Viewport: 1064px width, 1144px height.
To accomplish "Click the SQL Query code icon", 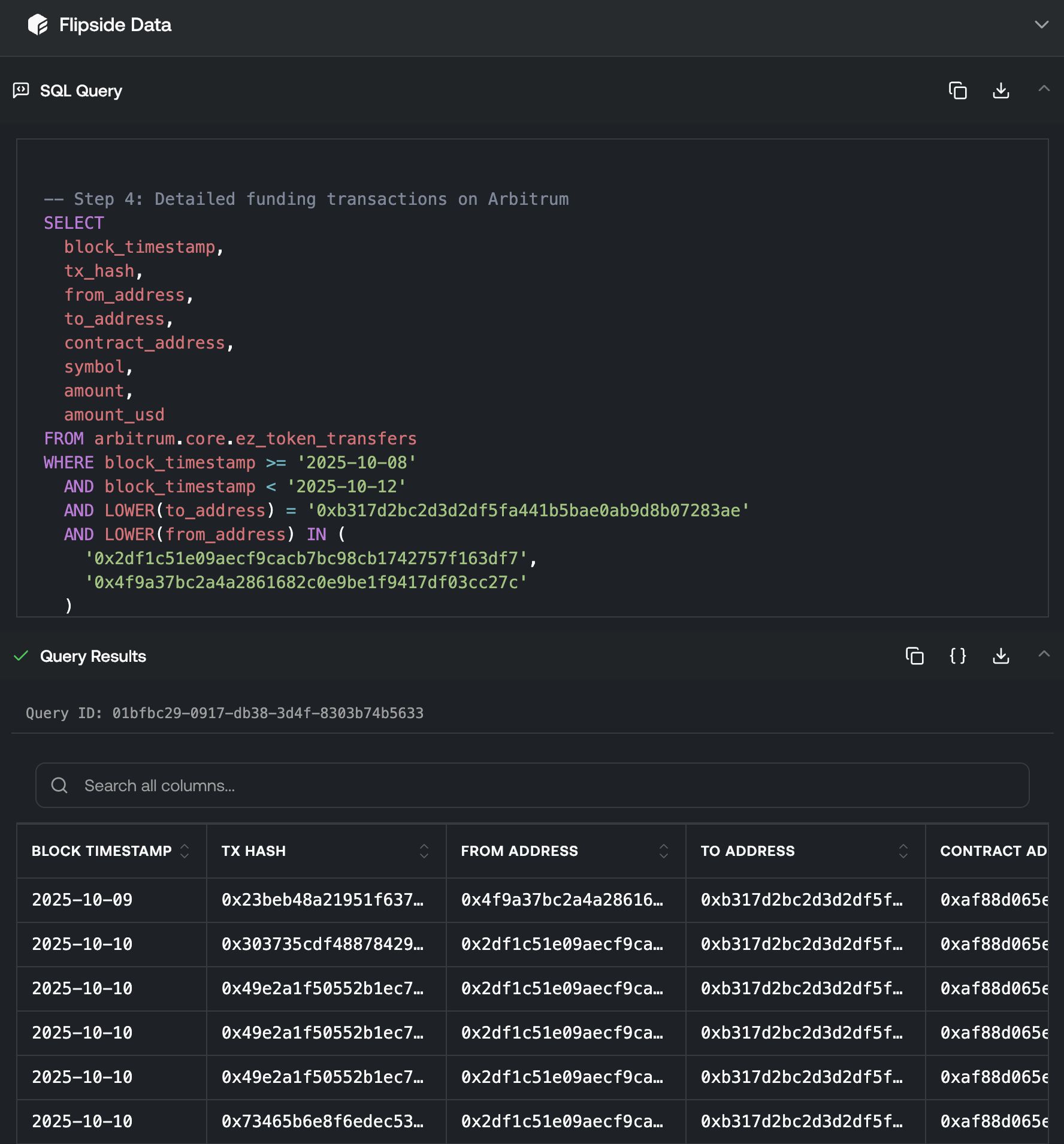I will [x=21, y=90].
